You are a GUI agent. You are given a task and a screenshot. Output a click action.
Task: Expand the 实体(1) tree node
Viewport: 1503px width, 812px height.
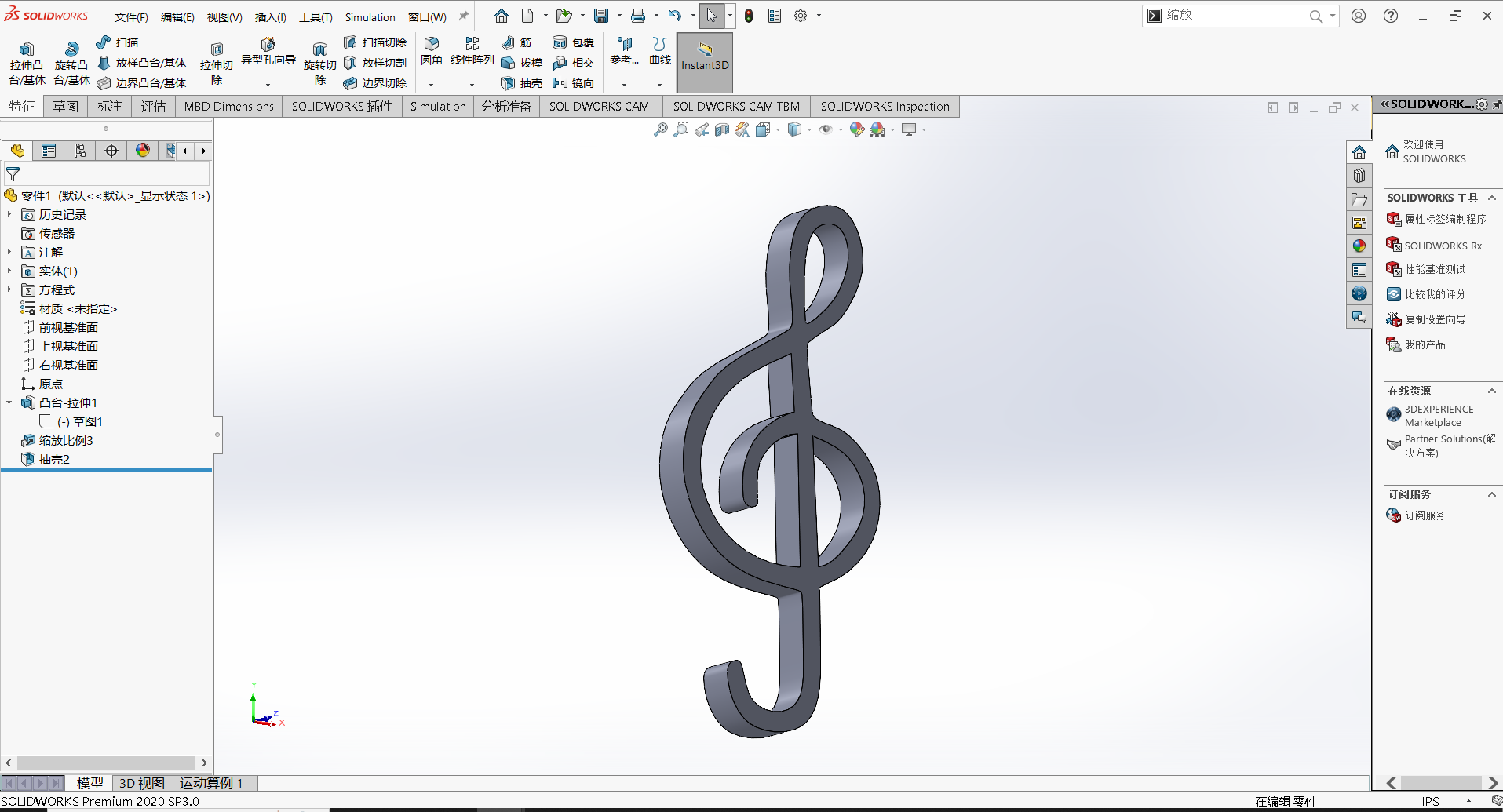pyautogui.click(x=9, y=271)
